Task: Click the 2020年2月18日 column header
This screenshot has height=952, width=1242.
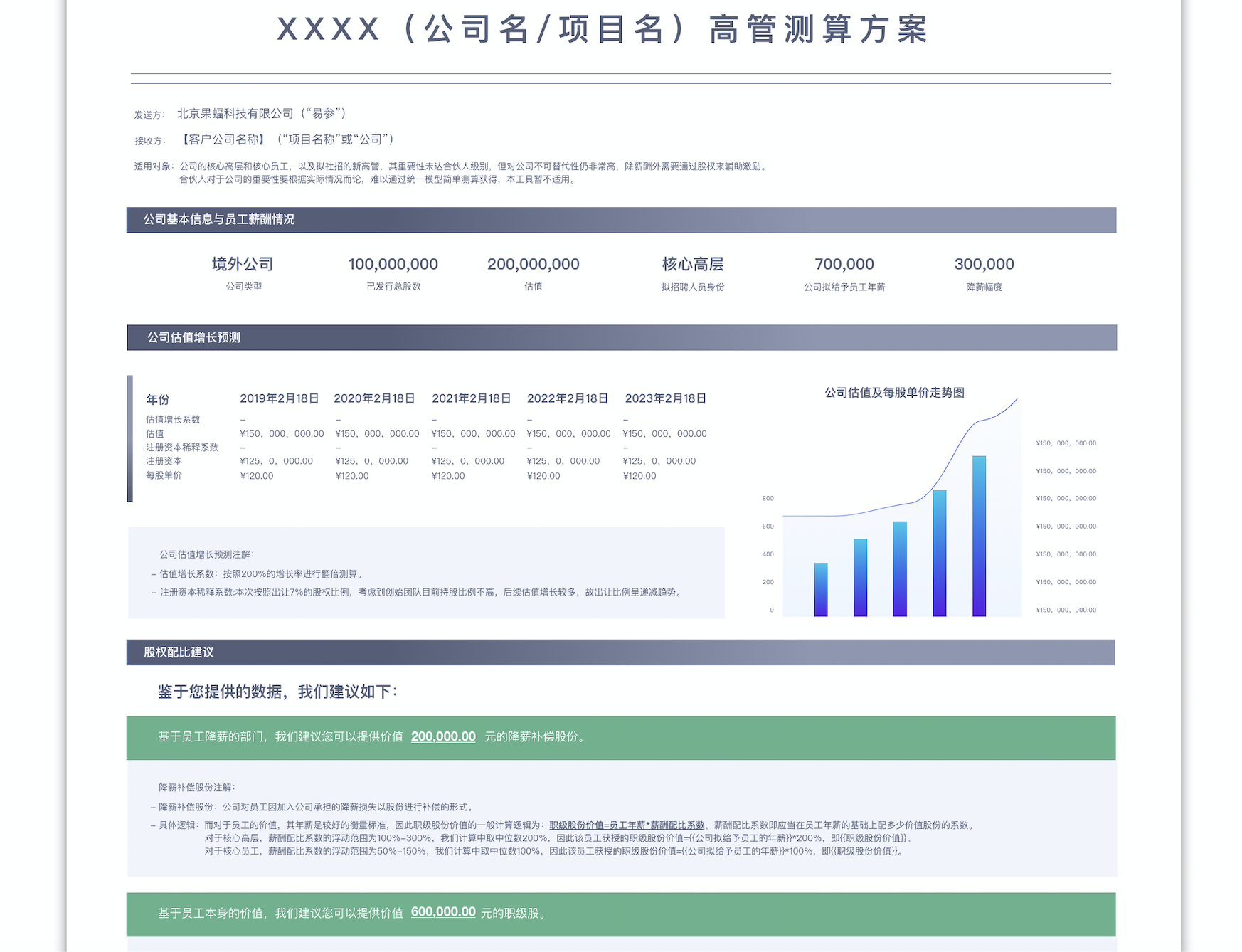Action: 374,398
